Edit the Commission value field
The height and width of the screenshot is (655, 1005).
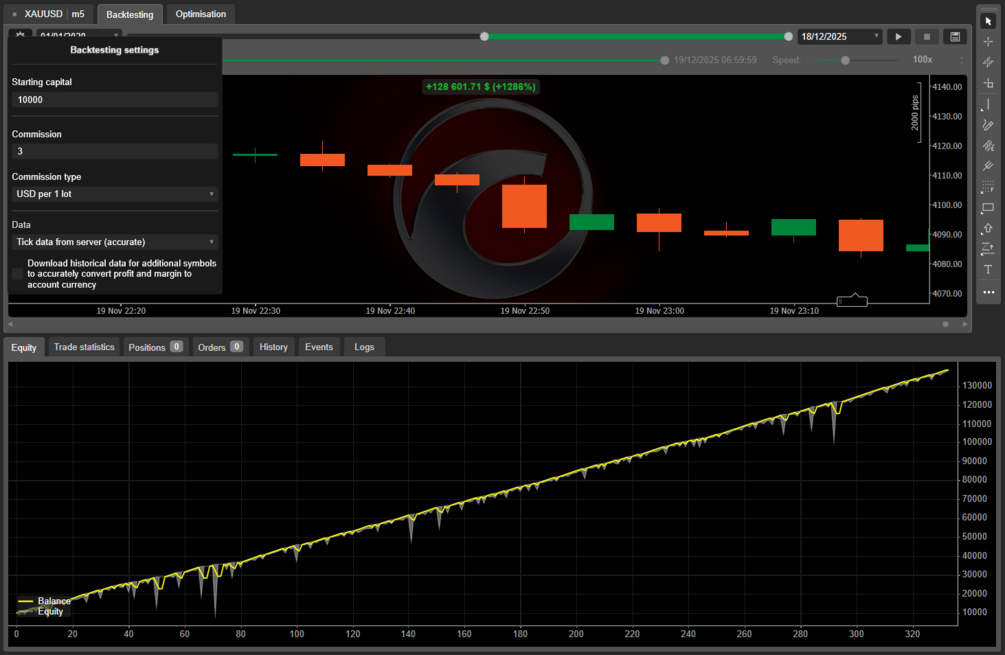pos(115,151)
